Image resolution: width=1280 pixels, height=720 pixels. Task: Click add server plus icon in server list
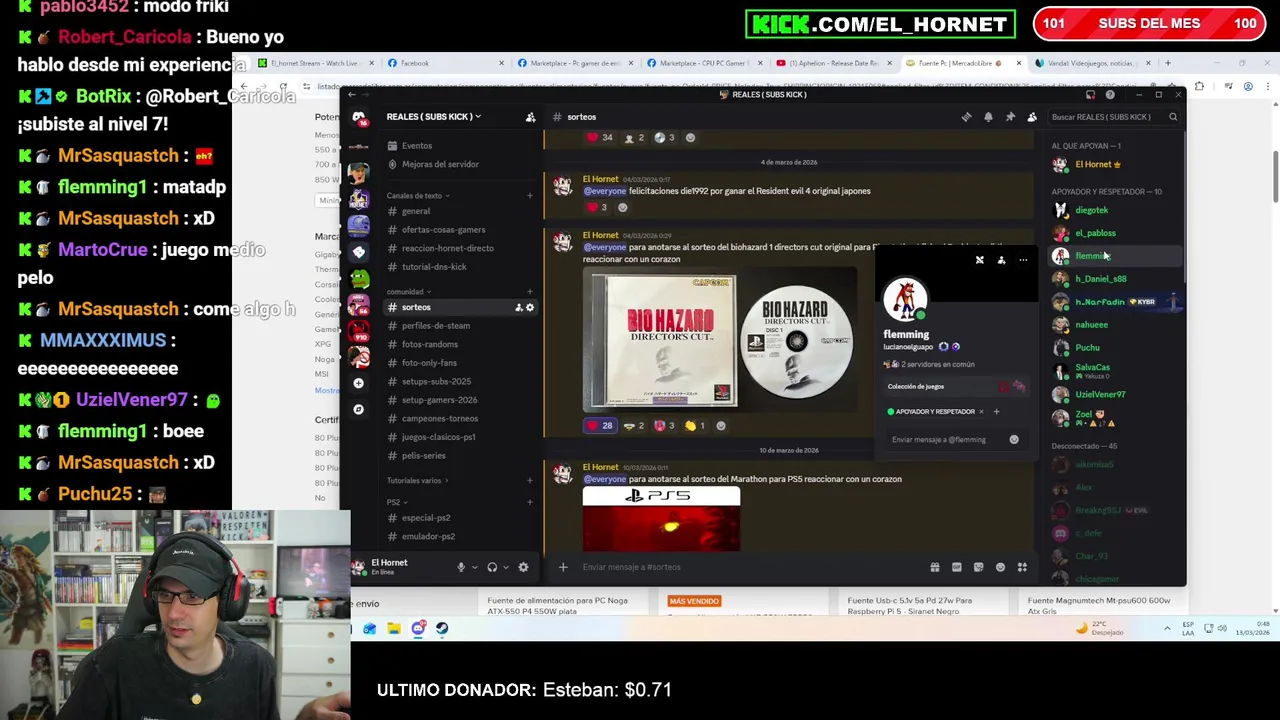click(359, 383)
